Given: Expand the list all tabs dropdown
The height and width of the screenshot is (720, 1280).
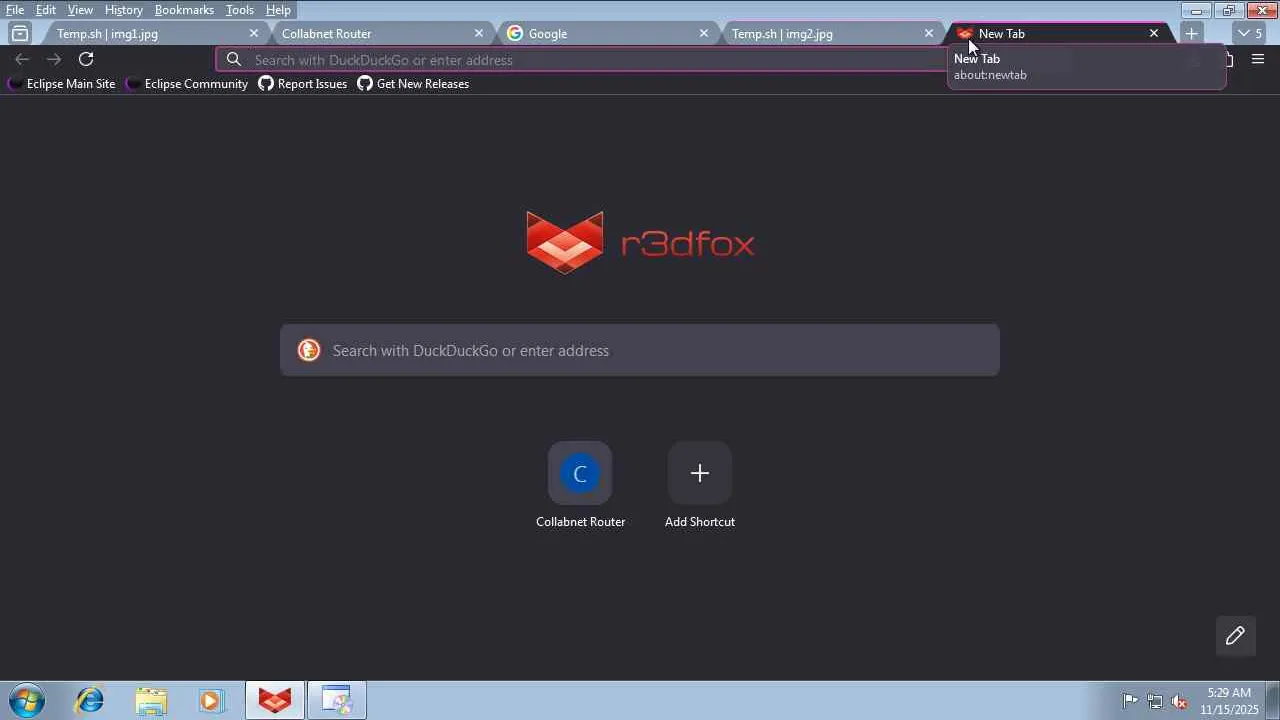Looking at the screenshot, I should point(1249,33).
